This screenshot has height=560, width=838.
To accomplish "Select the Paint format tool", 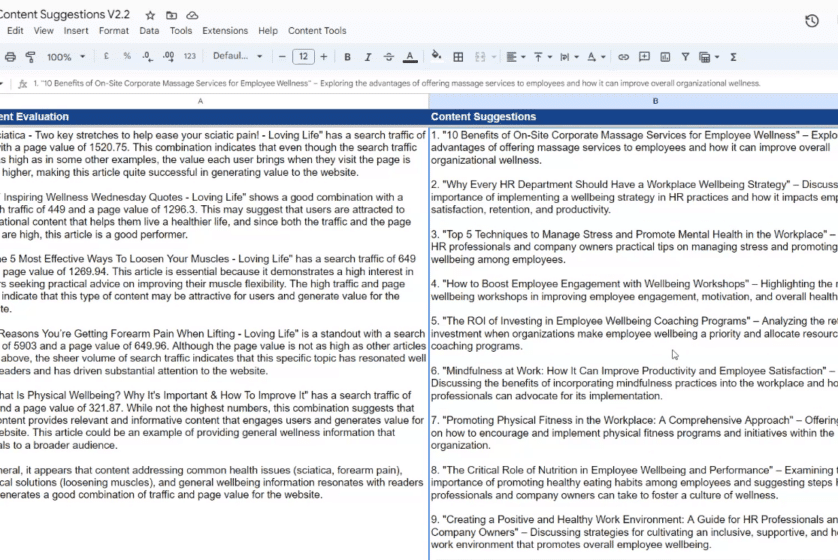I will [x=31, y=57].
